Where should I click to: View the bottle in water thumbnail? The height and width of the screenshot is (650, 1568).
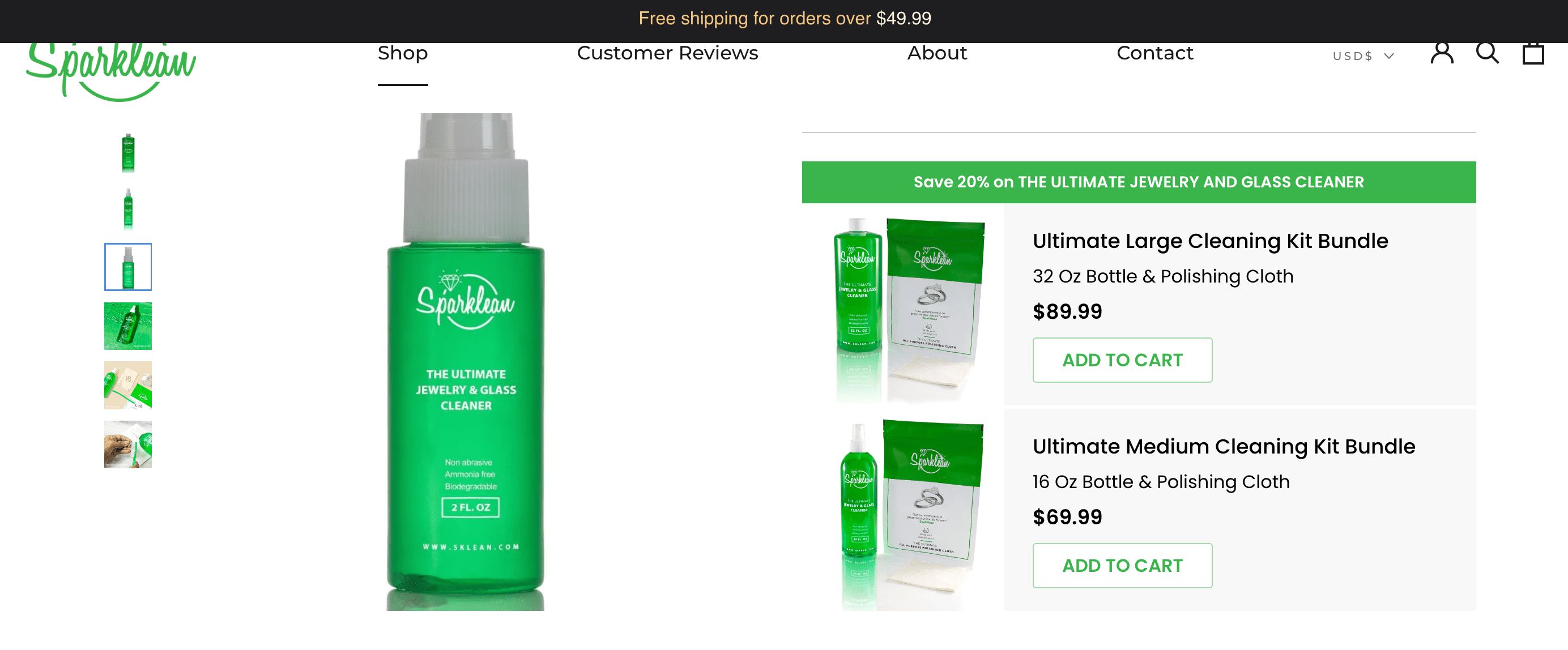(128, 326)
